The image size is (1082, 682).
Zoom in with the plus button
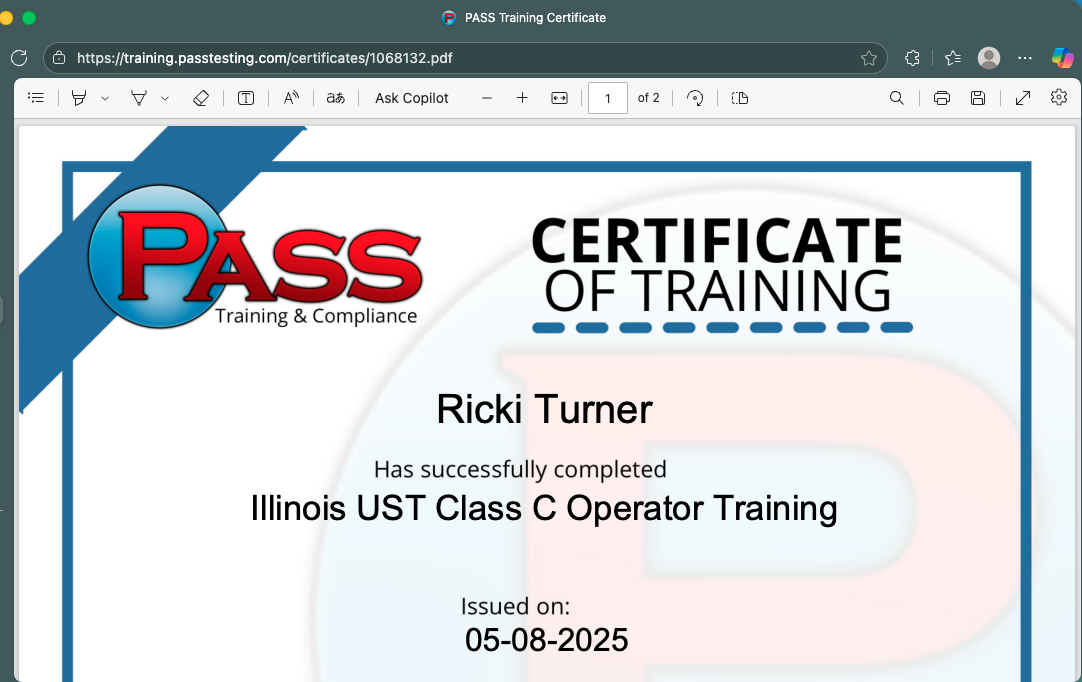(522, 98)
